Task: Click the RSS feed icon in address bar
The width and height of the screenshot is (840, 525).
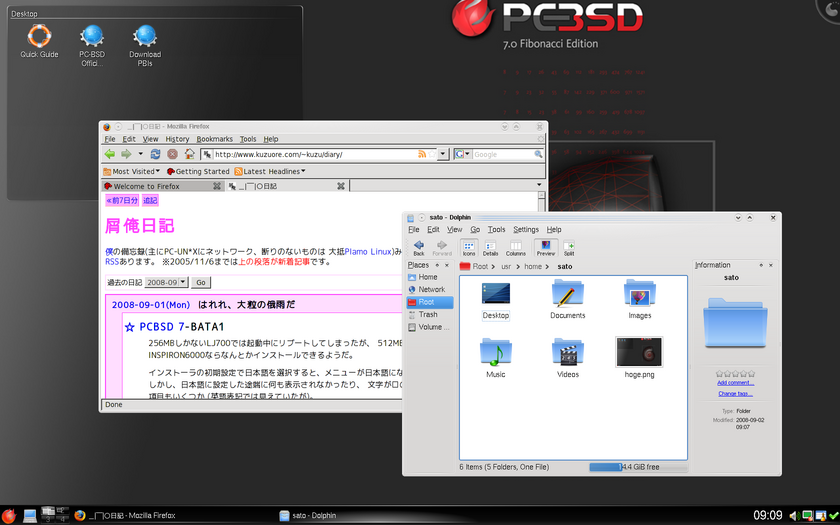Action: (x=422, y=154)
